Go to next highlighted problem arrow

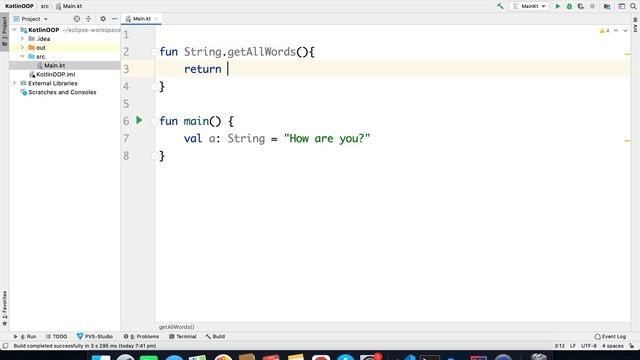coord(625,31)
